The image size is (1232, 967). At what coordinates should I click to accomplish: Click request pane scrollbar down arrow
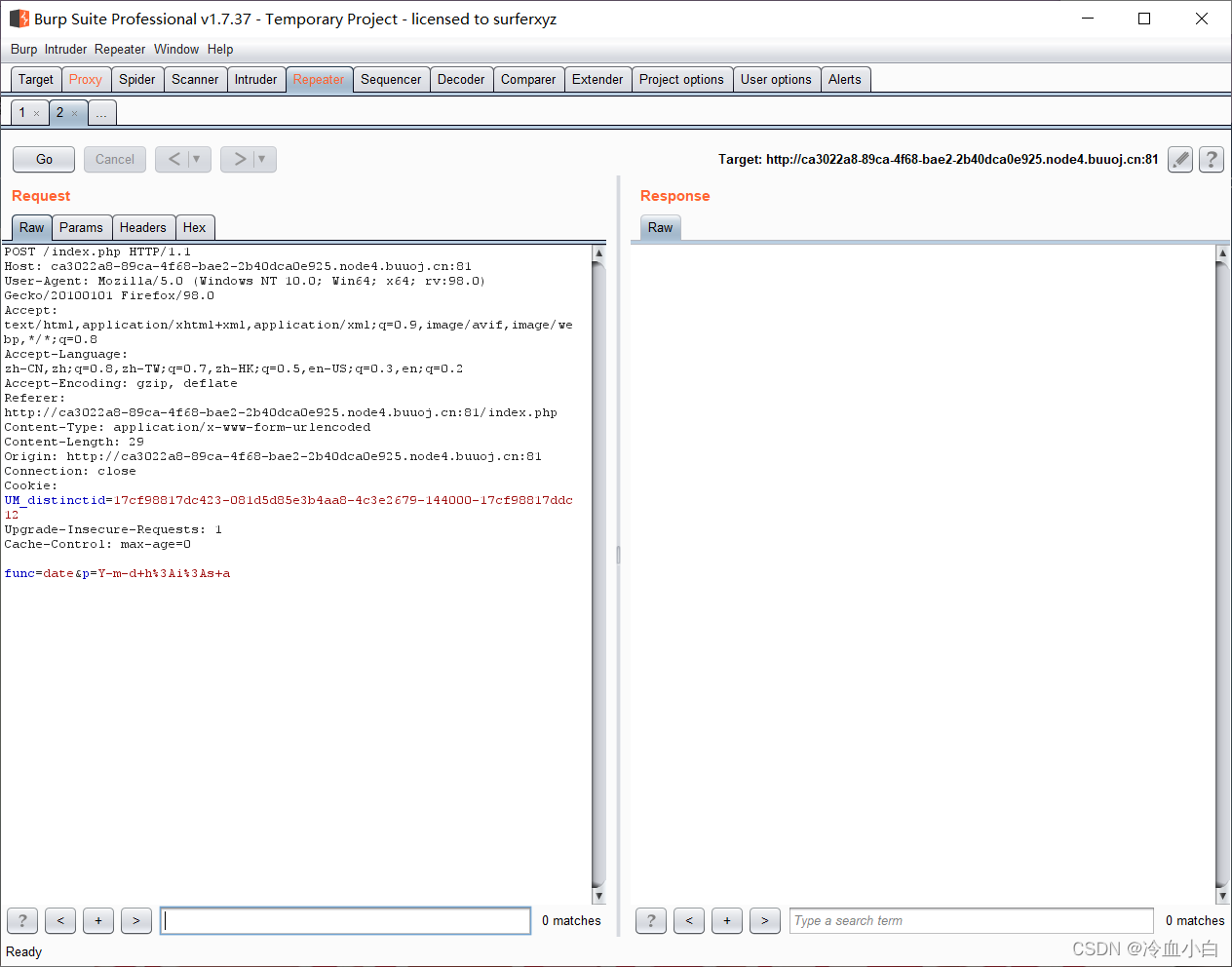(598, 896)
